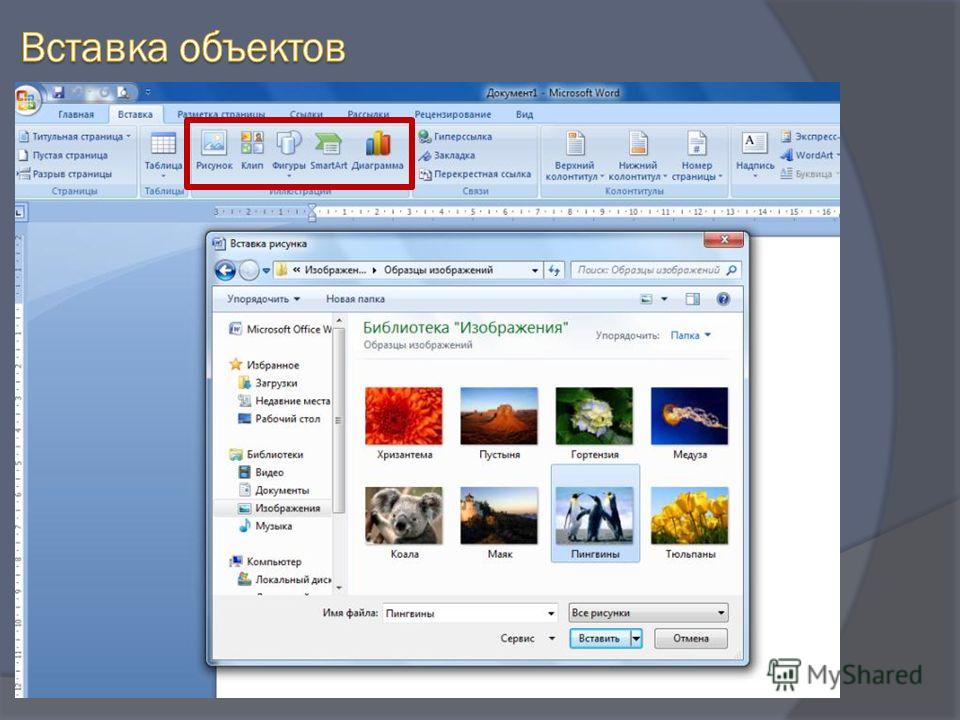Add a Закладка bookmark
The image size is (960, 720).
pos(447,156)
